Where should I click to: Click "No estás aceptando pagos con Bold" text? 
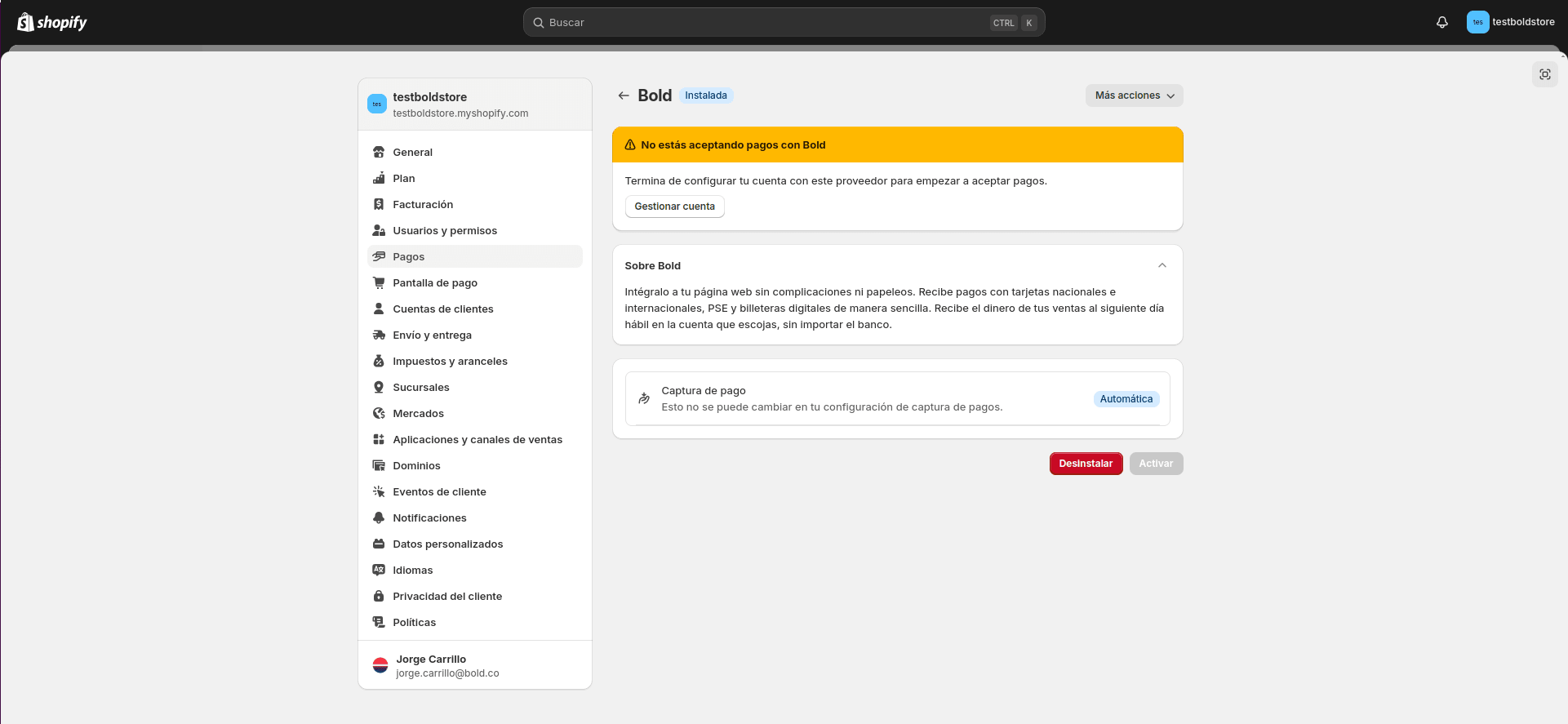[733, 144]
